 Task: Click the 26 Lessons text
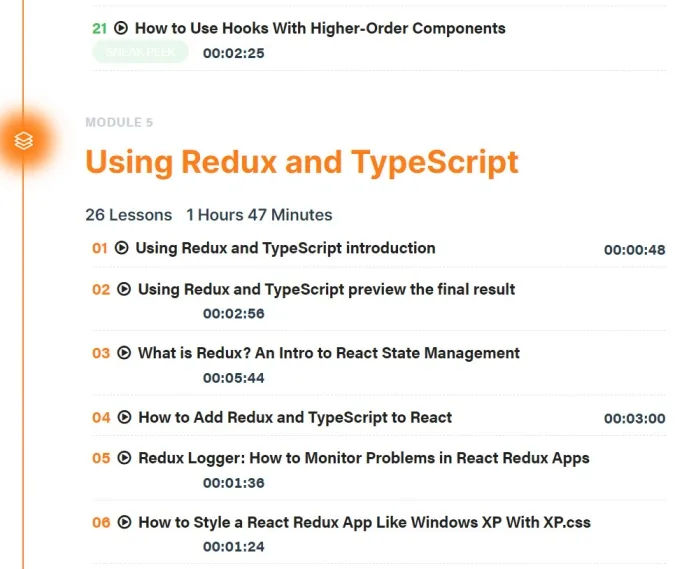tap(129, 215)
